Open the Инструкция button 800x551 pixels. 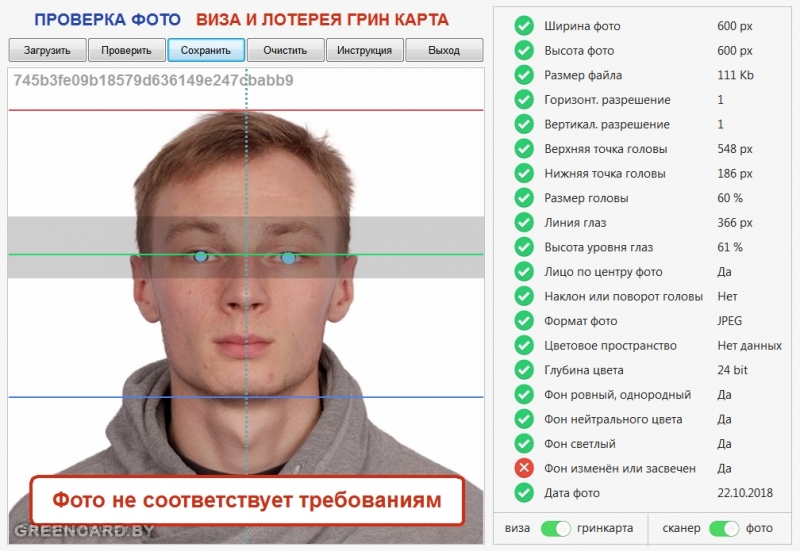364,50
